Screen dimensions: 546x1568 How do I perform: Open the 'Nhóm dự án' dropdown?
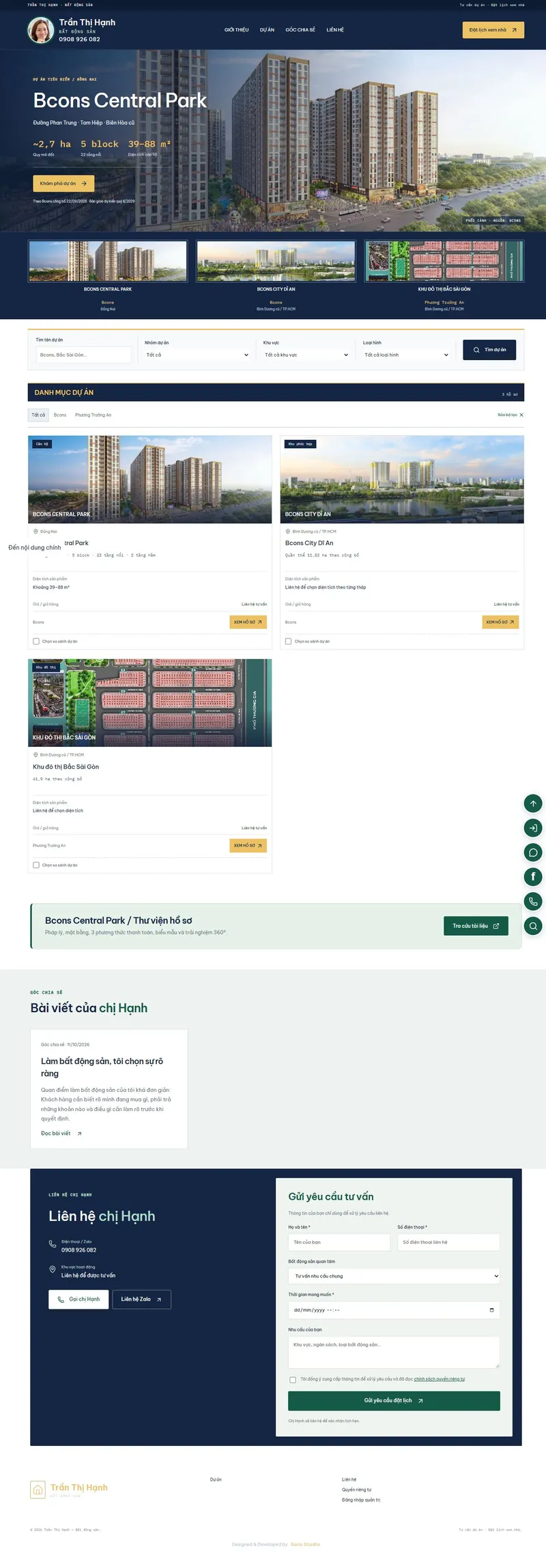(x=197, y=355)
